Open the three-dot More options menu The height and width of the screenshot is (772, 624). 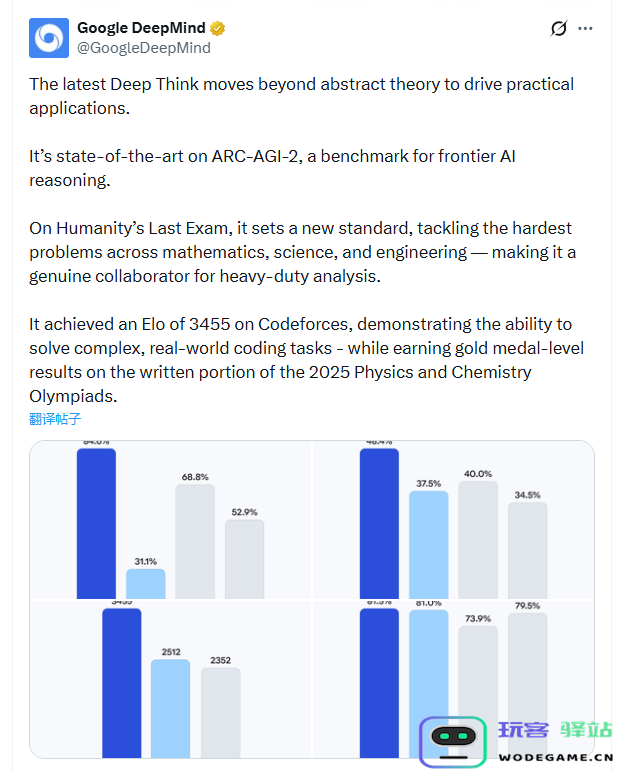coord(586,28)
